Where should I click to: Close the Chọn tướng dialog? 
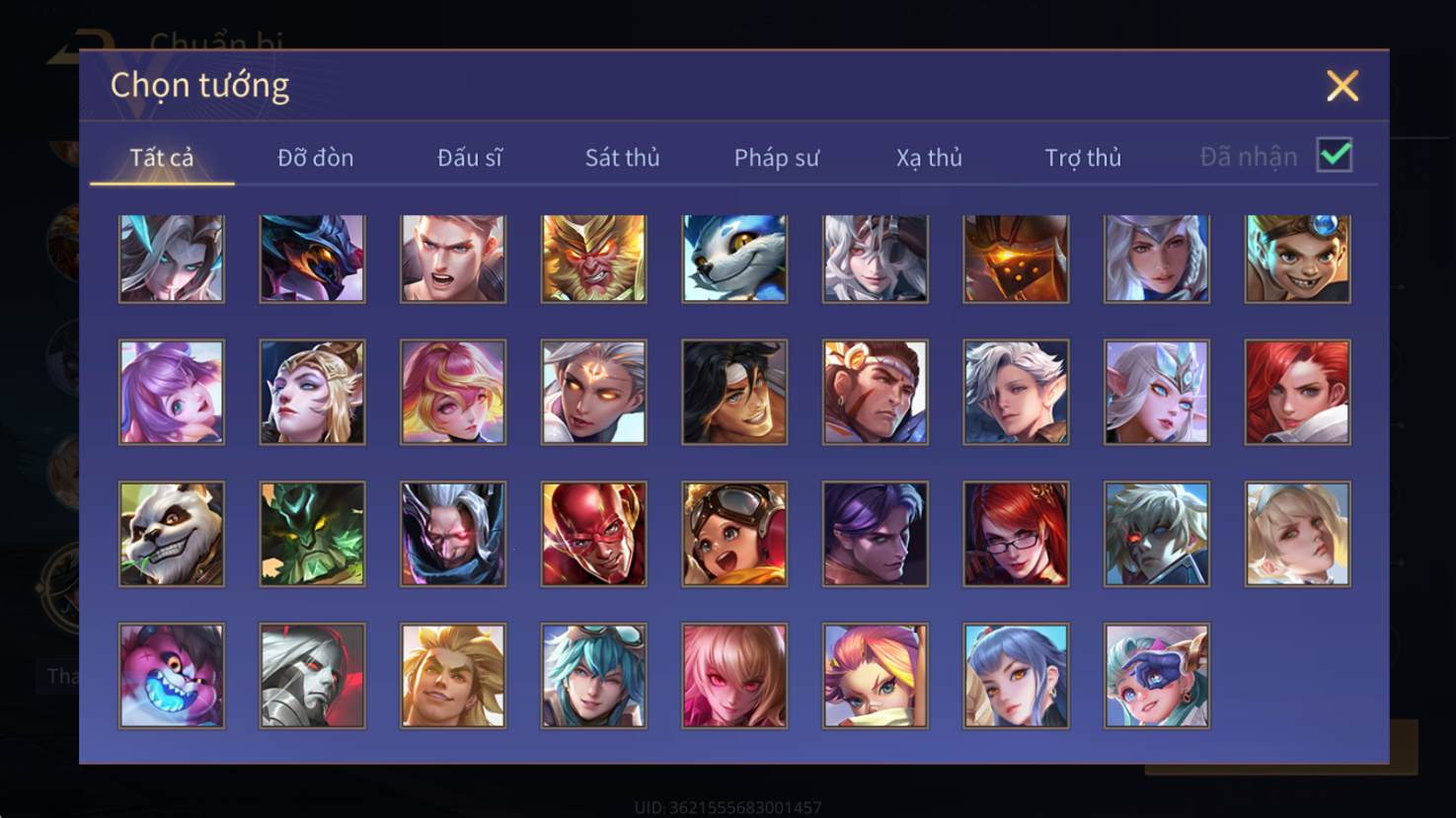(x=1342, y=86)
